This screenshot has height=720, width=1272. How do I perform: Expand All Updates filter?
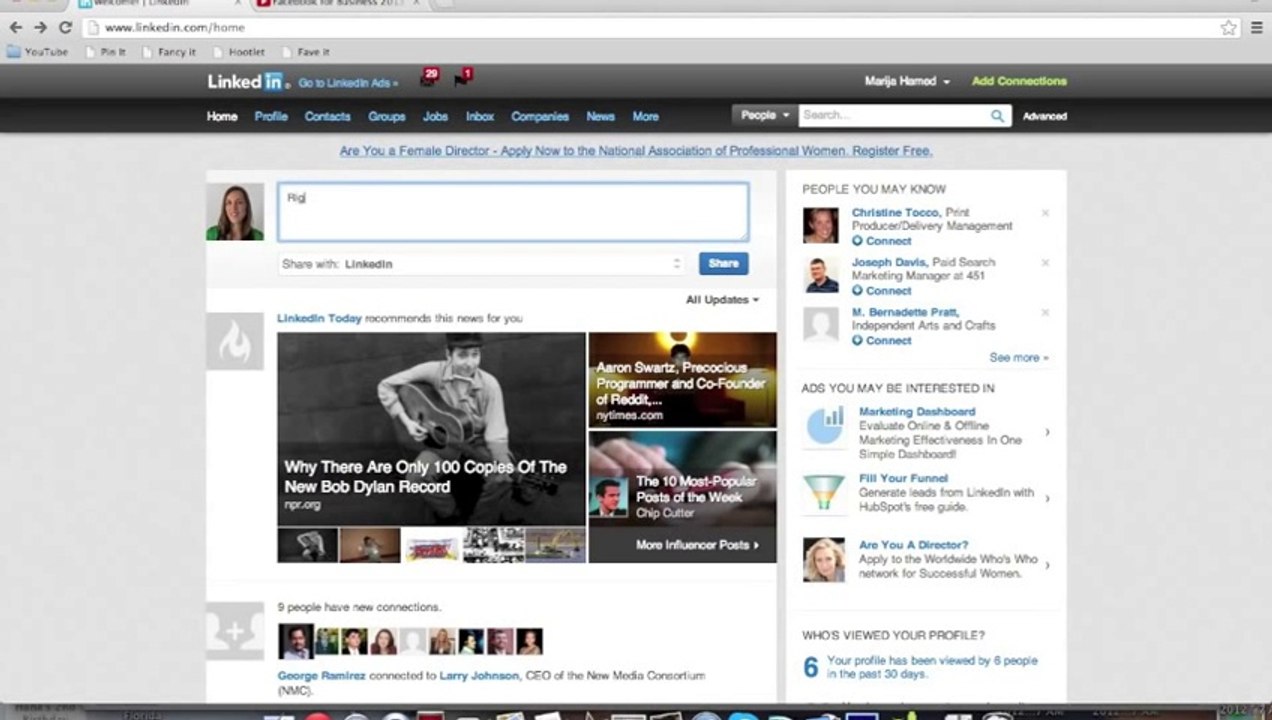[722, 300]
